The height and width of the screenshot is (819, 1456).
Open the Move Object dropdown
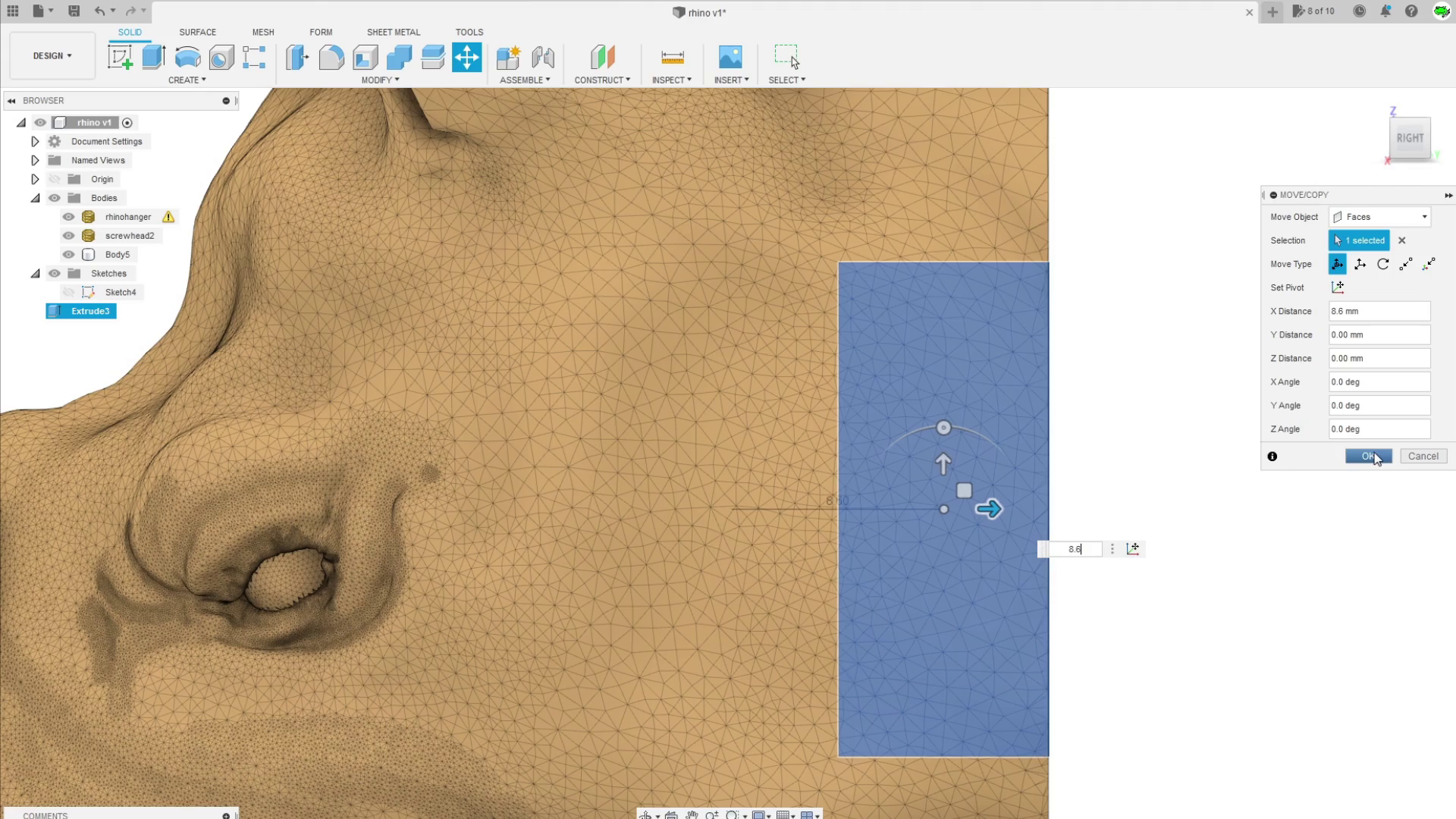[x=1379, y=216]
